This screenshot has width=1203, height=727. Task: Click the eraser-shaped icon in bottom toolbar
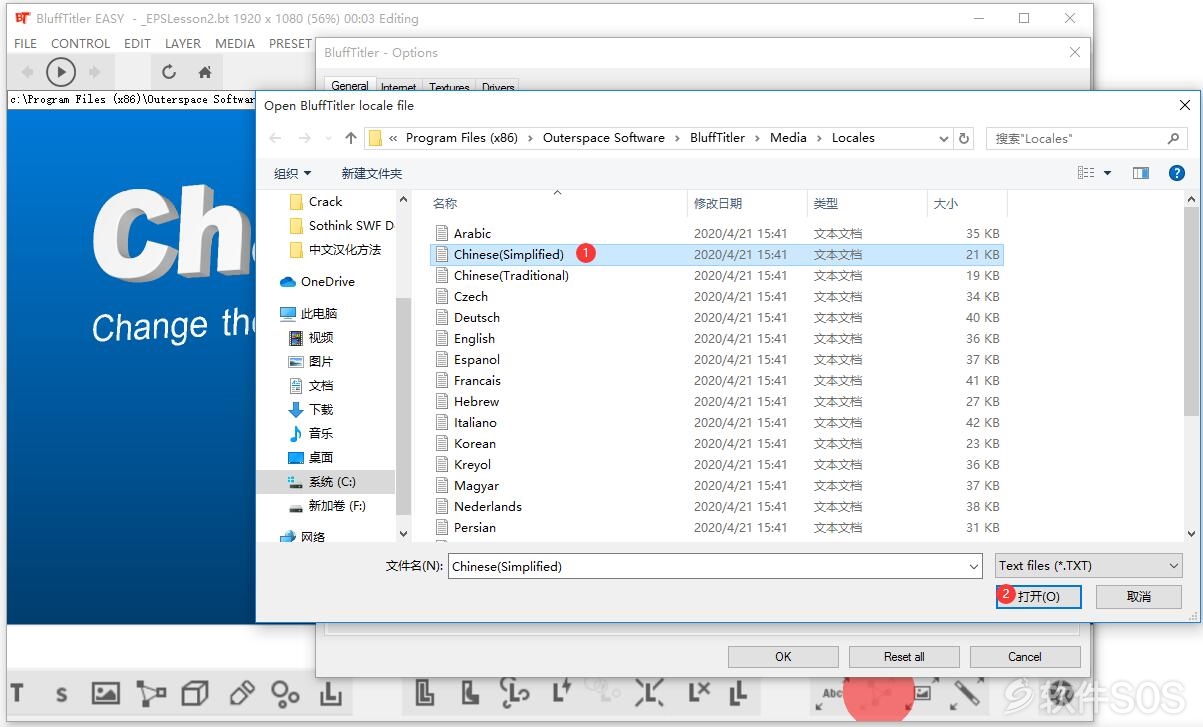(242, 693)
